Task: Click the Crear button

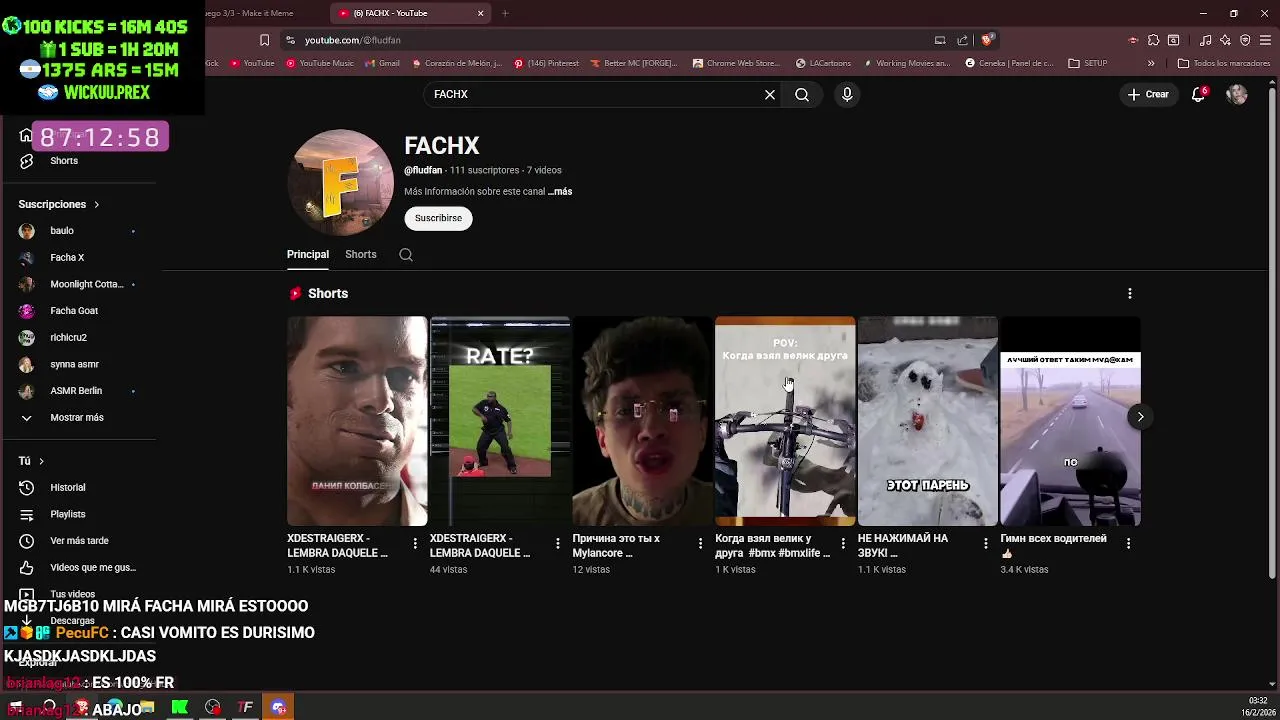Action: pyautogui.click(x=1148, y=94)
